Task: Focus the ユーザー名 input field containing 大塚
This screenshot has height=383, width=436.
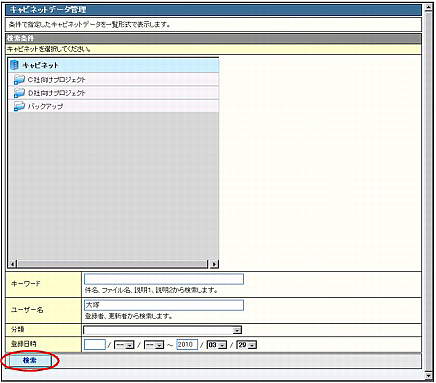Action: point(164,305)
